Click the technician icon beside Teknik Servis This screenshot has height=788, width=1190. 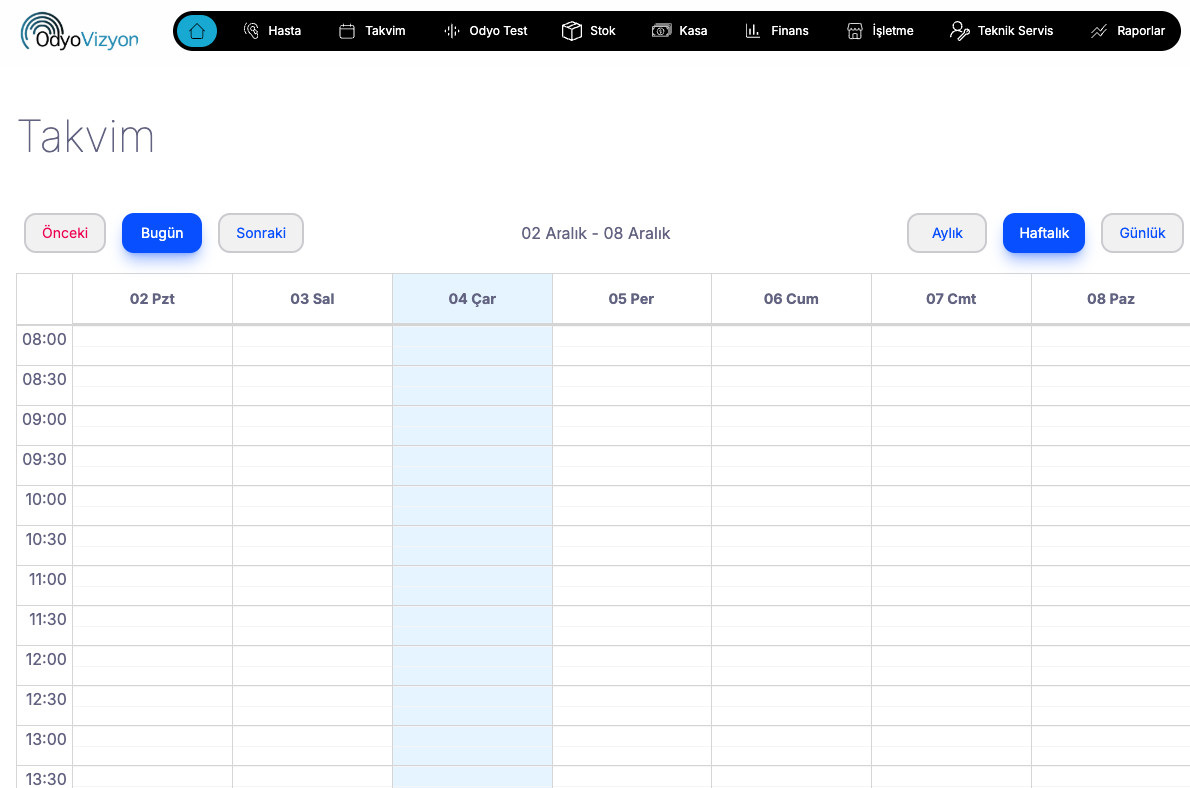coord(960,31)
